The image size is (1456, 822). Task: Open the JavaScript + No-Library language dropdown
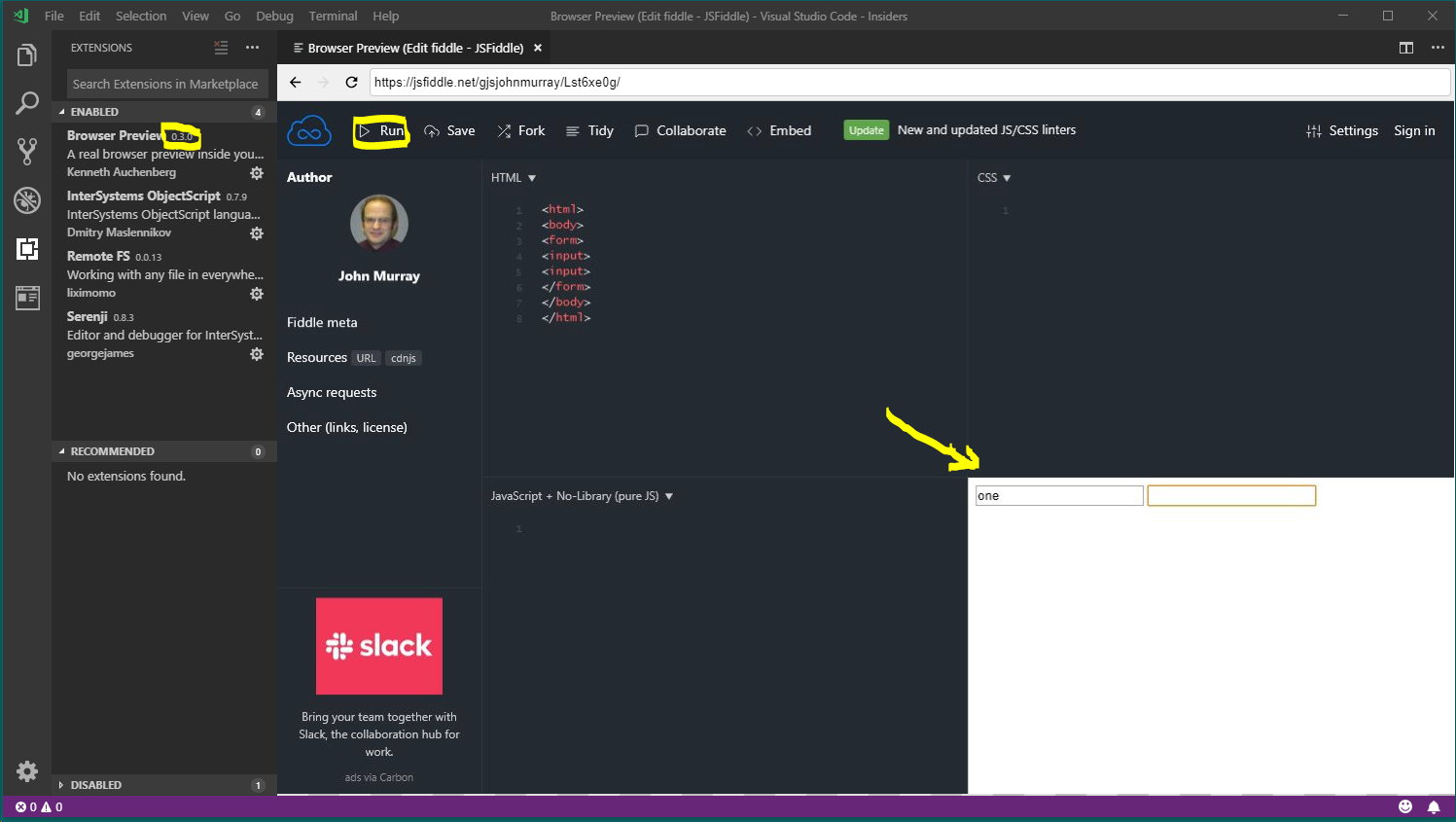tap(579, 495)
